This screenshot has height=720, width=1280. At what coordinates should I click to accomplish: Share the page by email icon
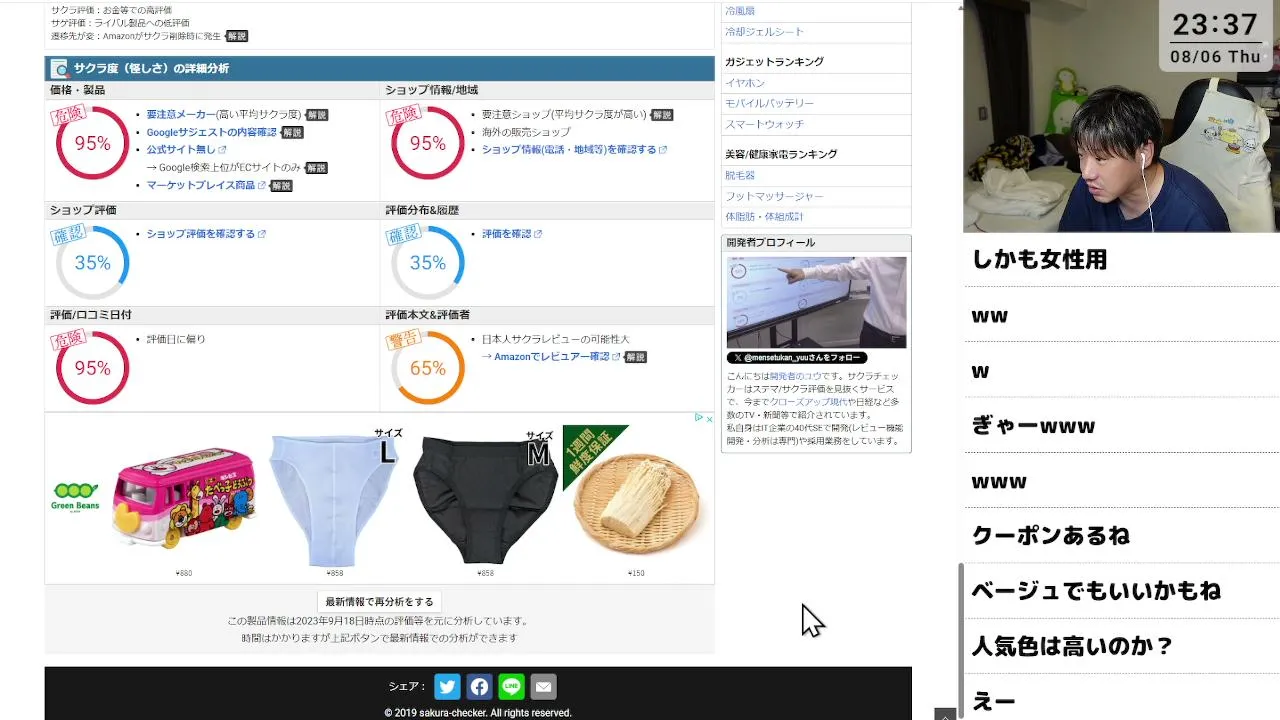tap(543, 687)
